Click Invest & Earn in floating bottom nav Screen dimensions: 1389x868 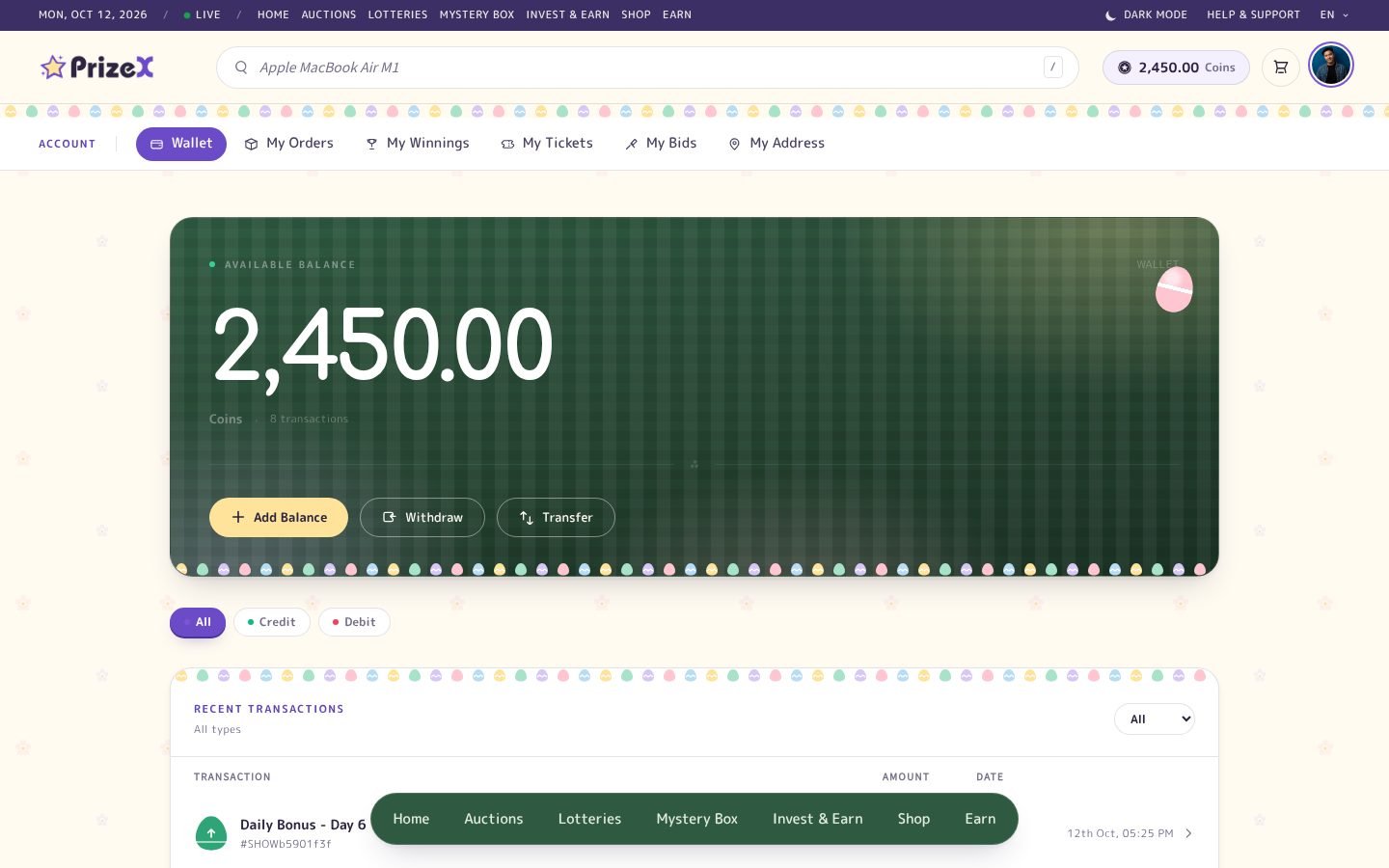pyautogui.click(x=818, y=819)
